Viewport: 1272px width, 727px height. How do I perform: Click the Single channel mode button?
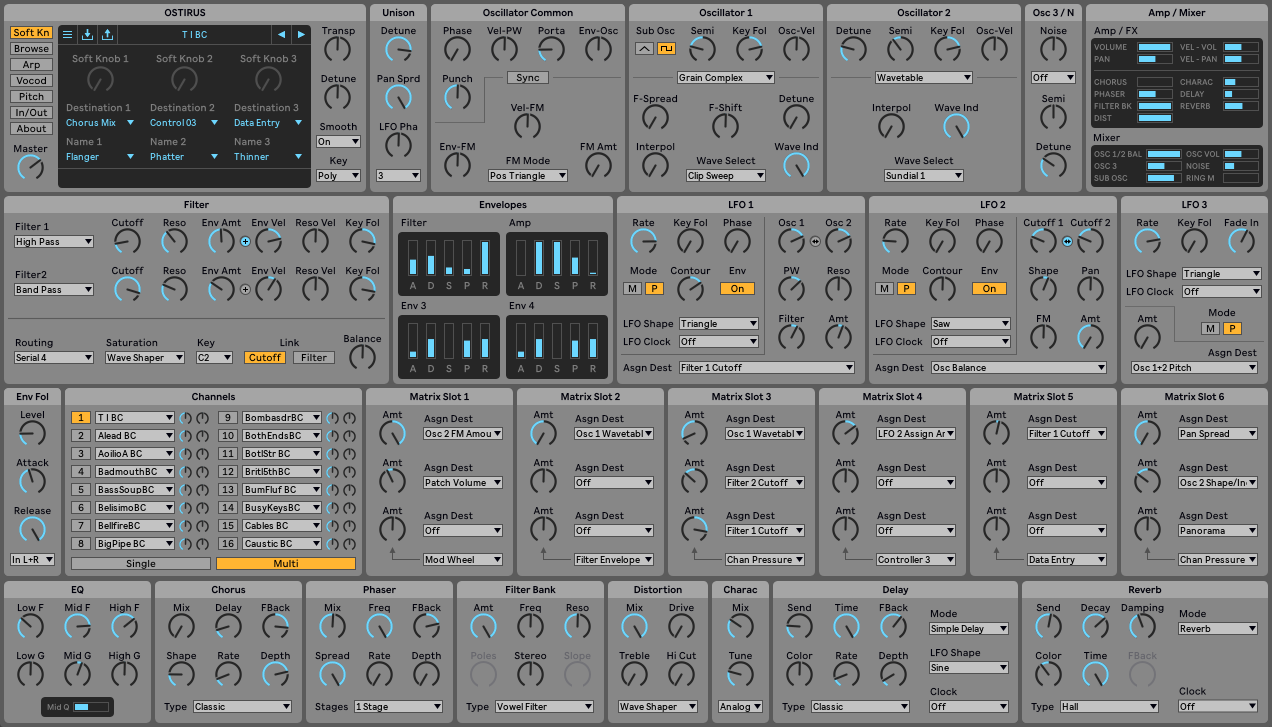[141, 563]
